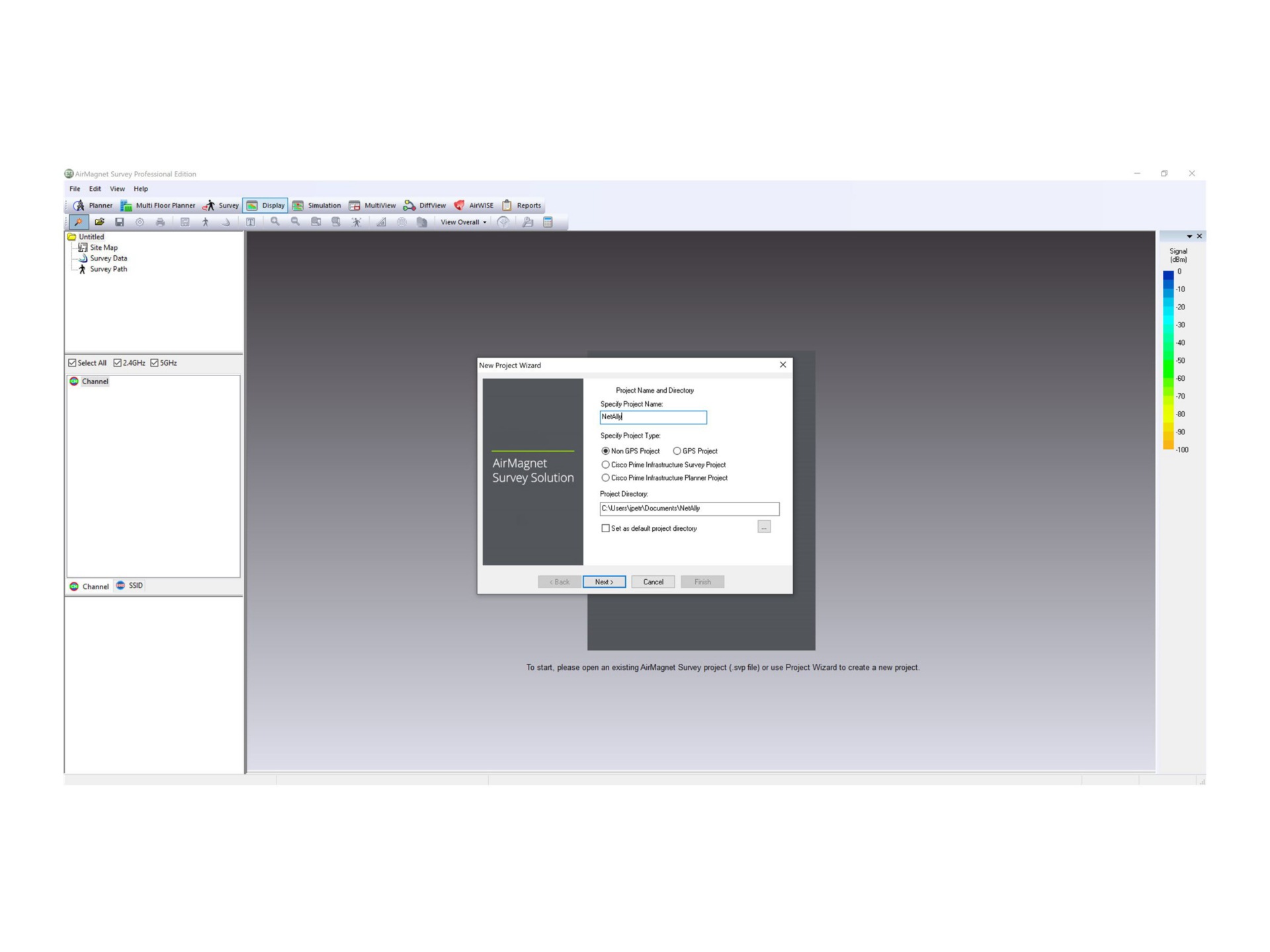Viewport: 1270px width, 952px height.
Task: Open the AirWISE view
Action: [x=474, y=206]
